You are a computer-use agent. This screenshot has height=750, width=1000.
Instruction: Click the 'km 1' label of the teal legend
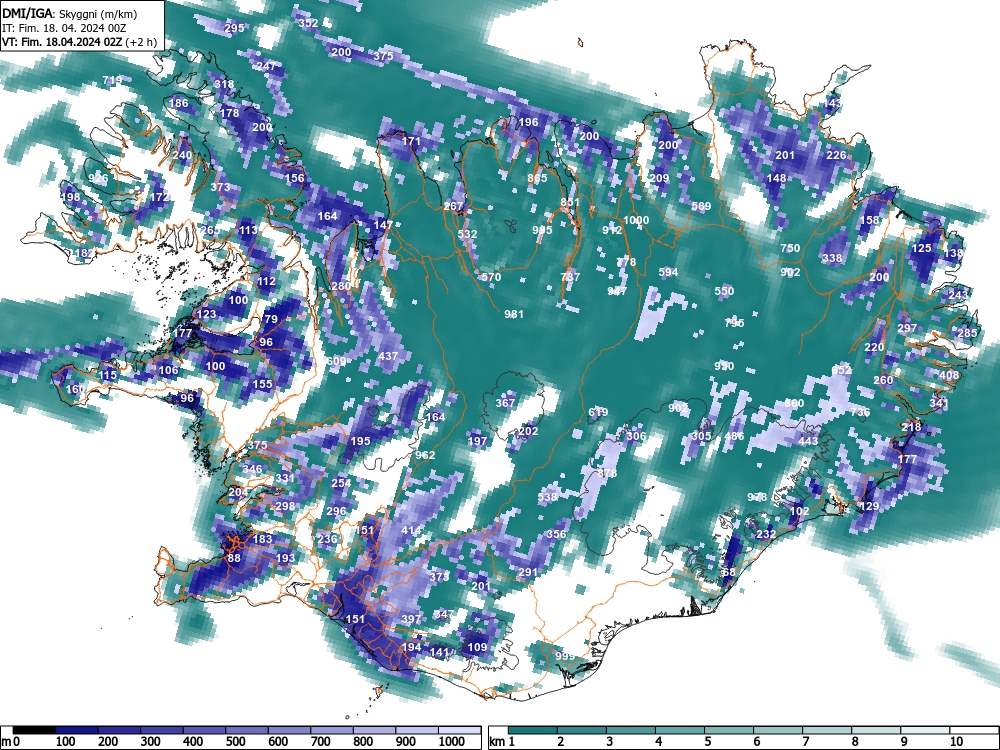coord(502,742)
